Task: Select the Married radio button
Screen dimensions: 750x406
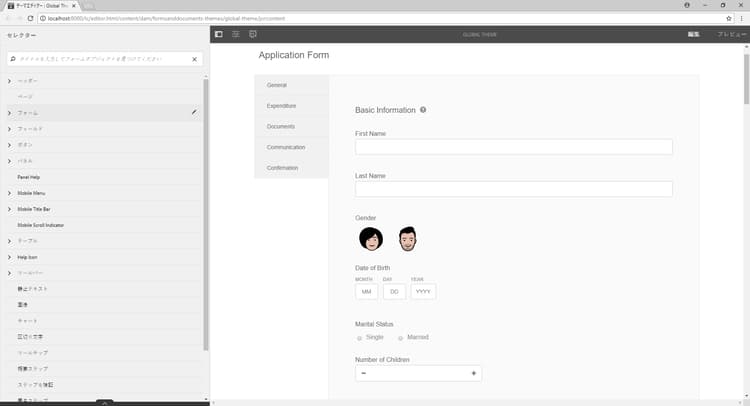Action: [x=400, y=338]
